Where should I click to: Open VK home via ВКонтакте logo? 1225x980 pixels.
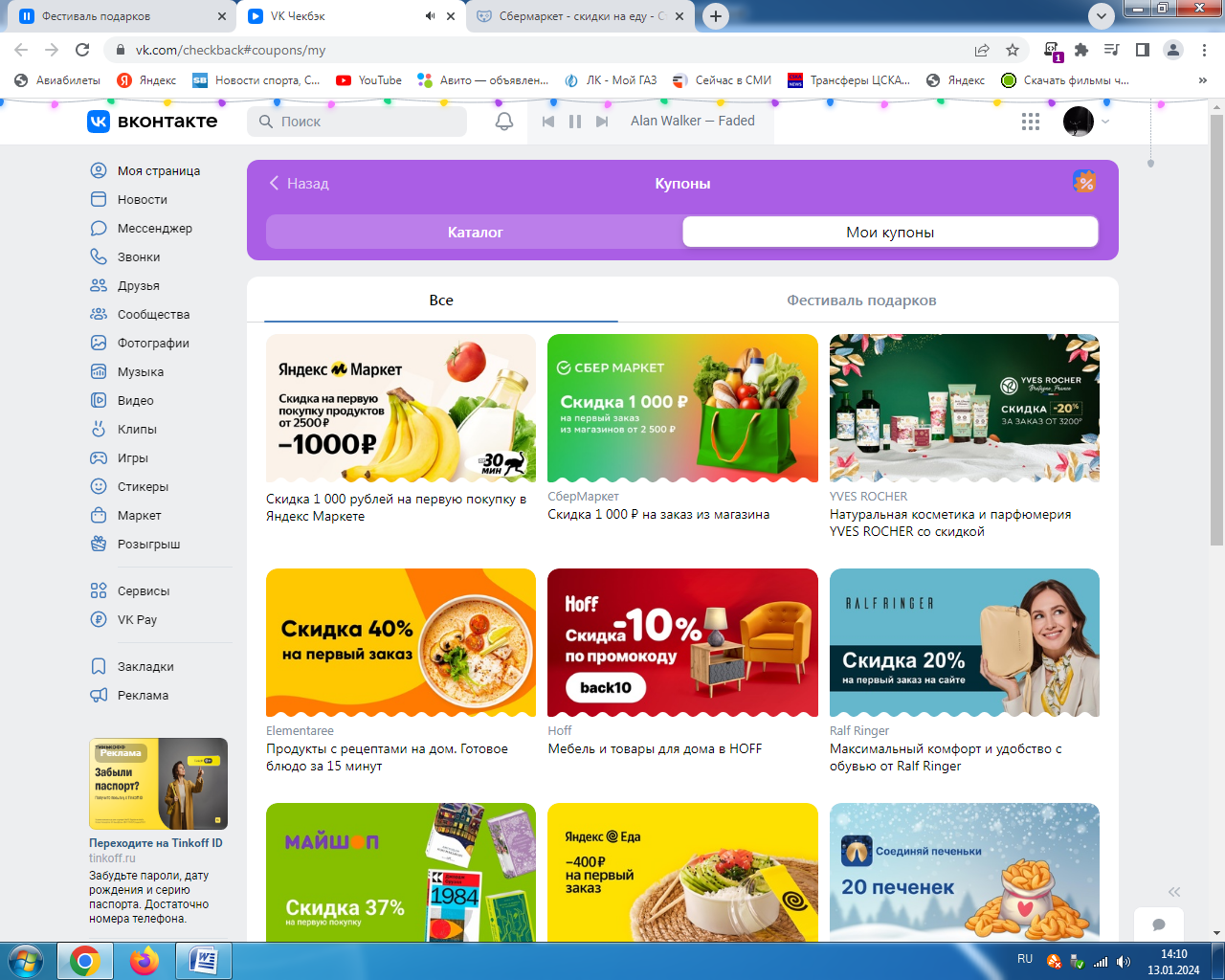tap(152, 122)
